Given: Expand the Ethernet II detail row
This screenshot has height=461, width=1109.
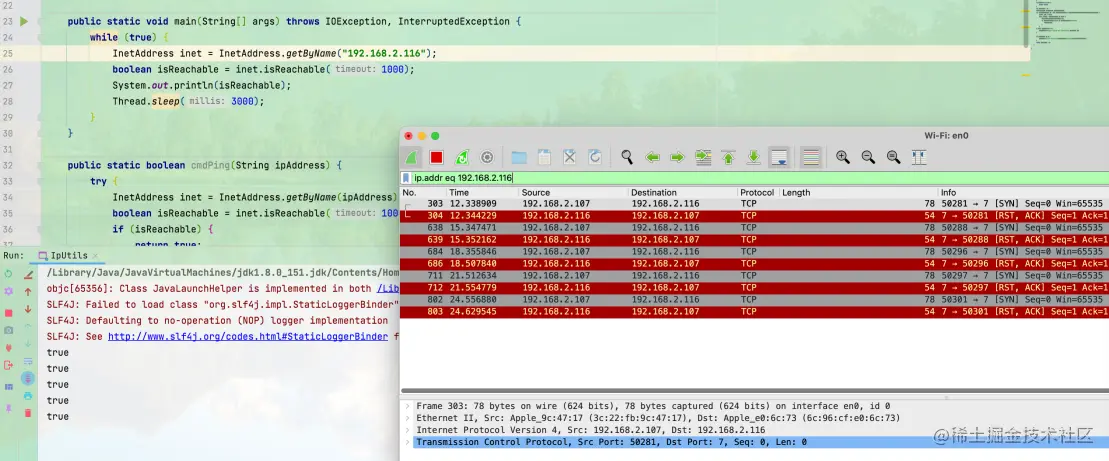Looking at the screenshot, I should point(407,419).
